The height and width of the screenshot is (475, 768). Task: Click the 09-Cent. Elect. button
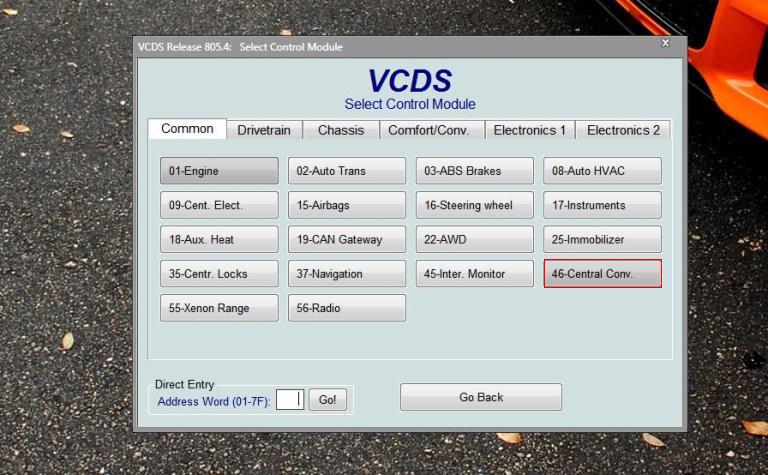(219, 206)
